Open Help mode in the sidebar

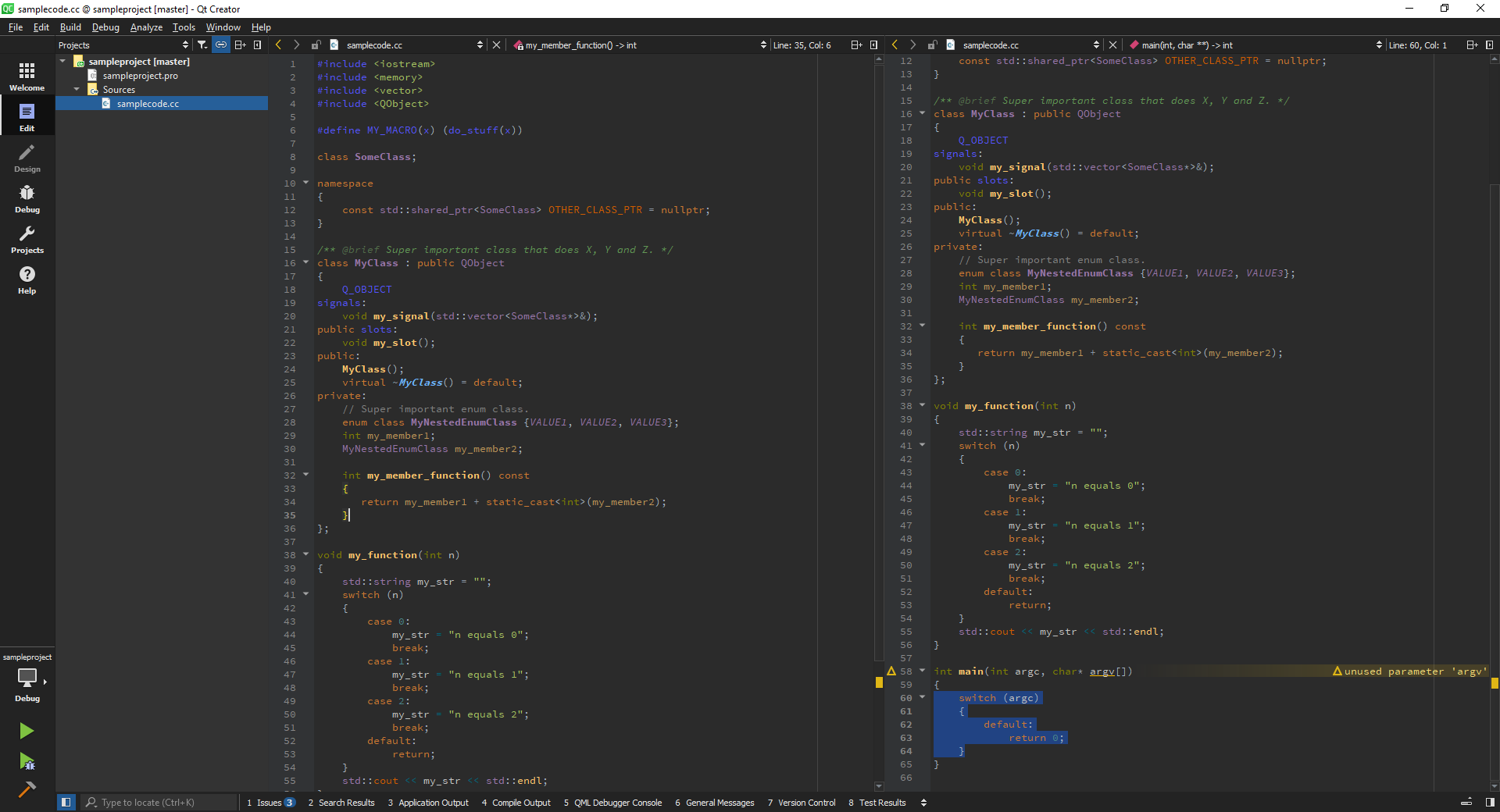[x=27, y=280]
